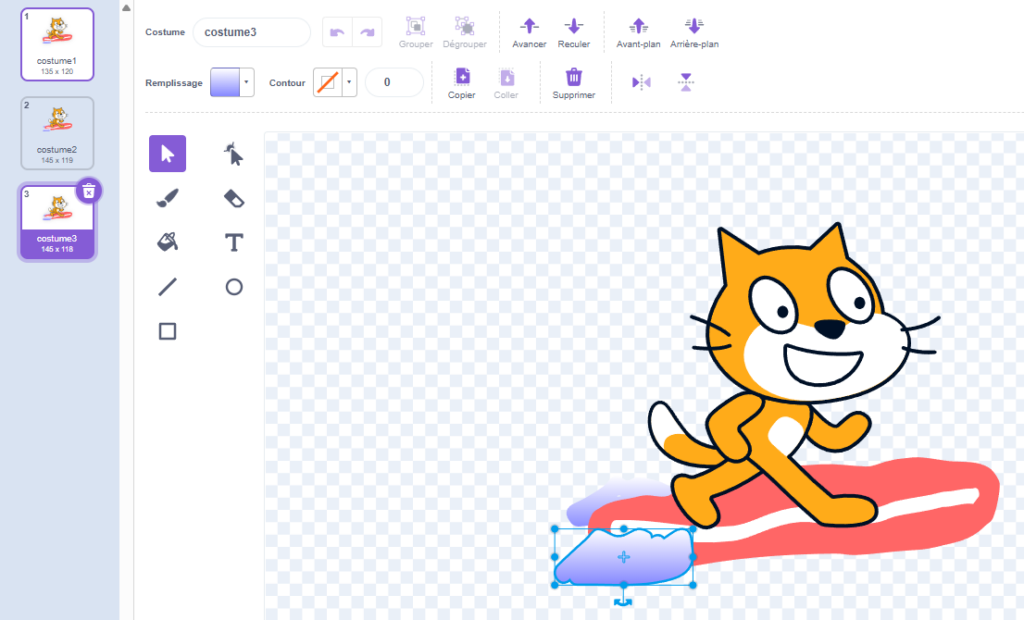This screenshot has height=620, width=1024.
Task: Pick the Line tool
Action: click(x=167, y=287)
